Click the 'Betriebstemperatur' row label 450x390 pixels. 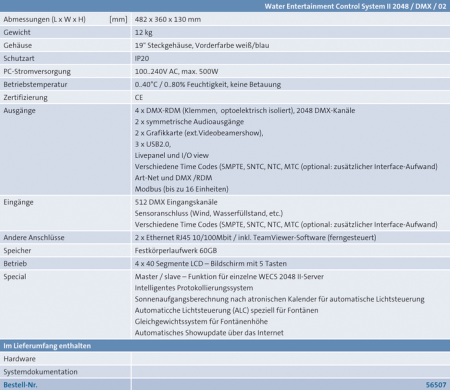point(35,84)
